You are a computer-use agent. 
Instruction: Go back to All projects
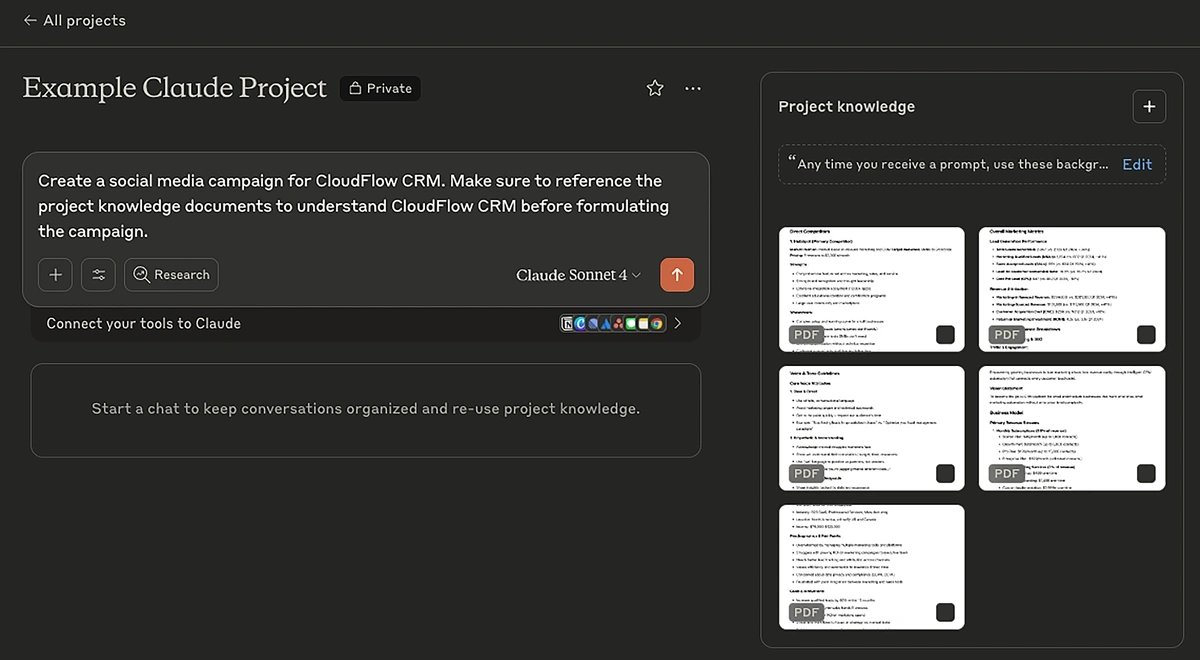point(74,20)
